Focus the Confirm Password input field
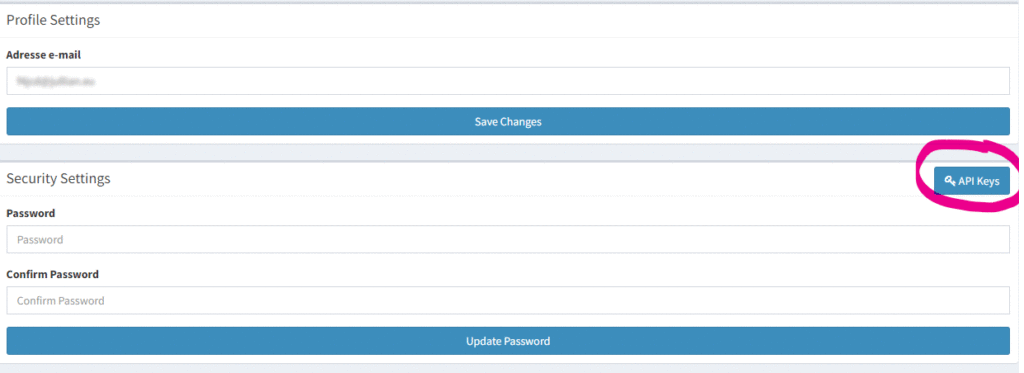 (508, 300)
